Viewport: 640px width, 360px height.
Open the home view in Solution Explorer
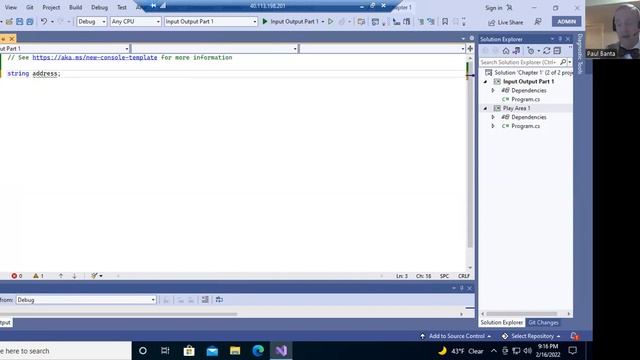tap(506, 51)
